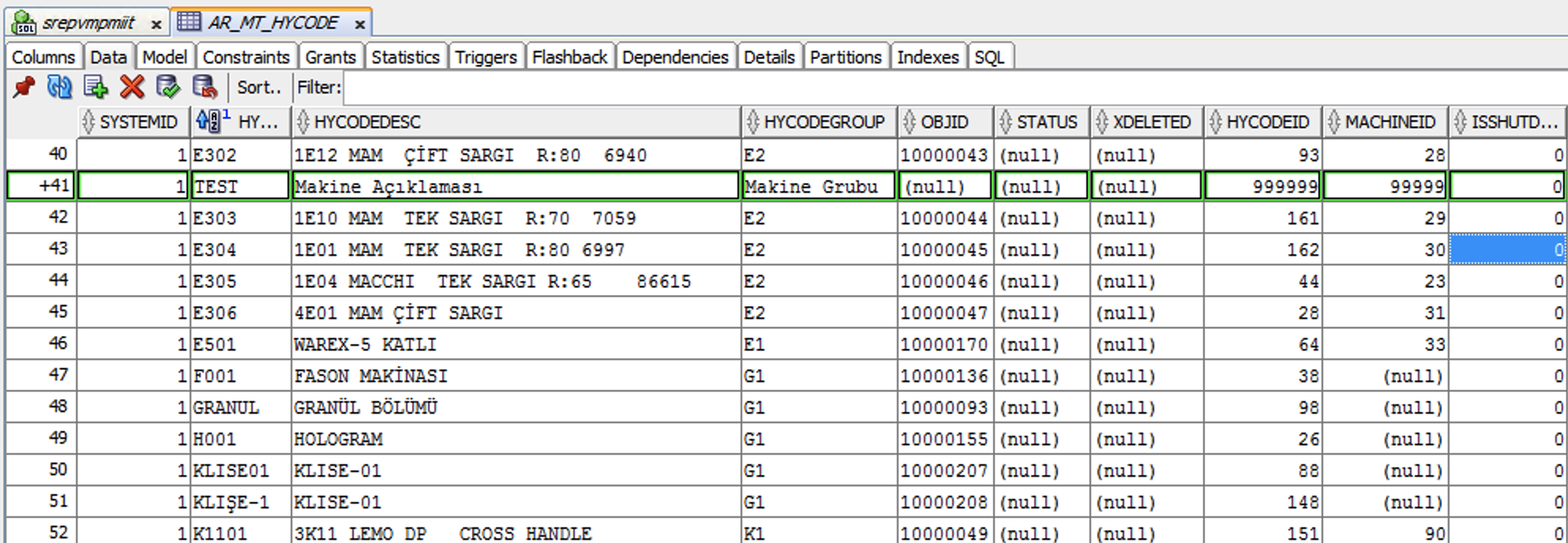1568x543 pixels.
Task: Close the AR_MT_HYCODE tab
Action: 359,24
